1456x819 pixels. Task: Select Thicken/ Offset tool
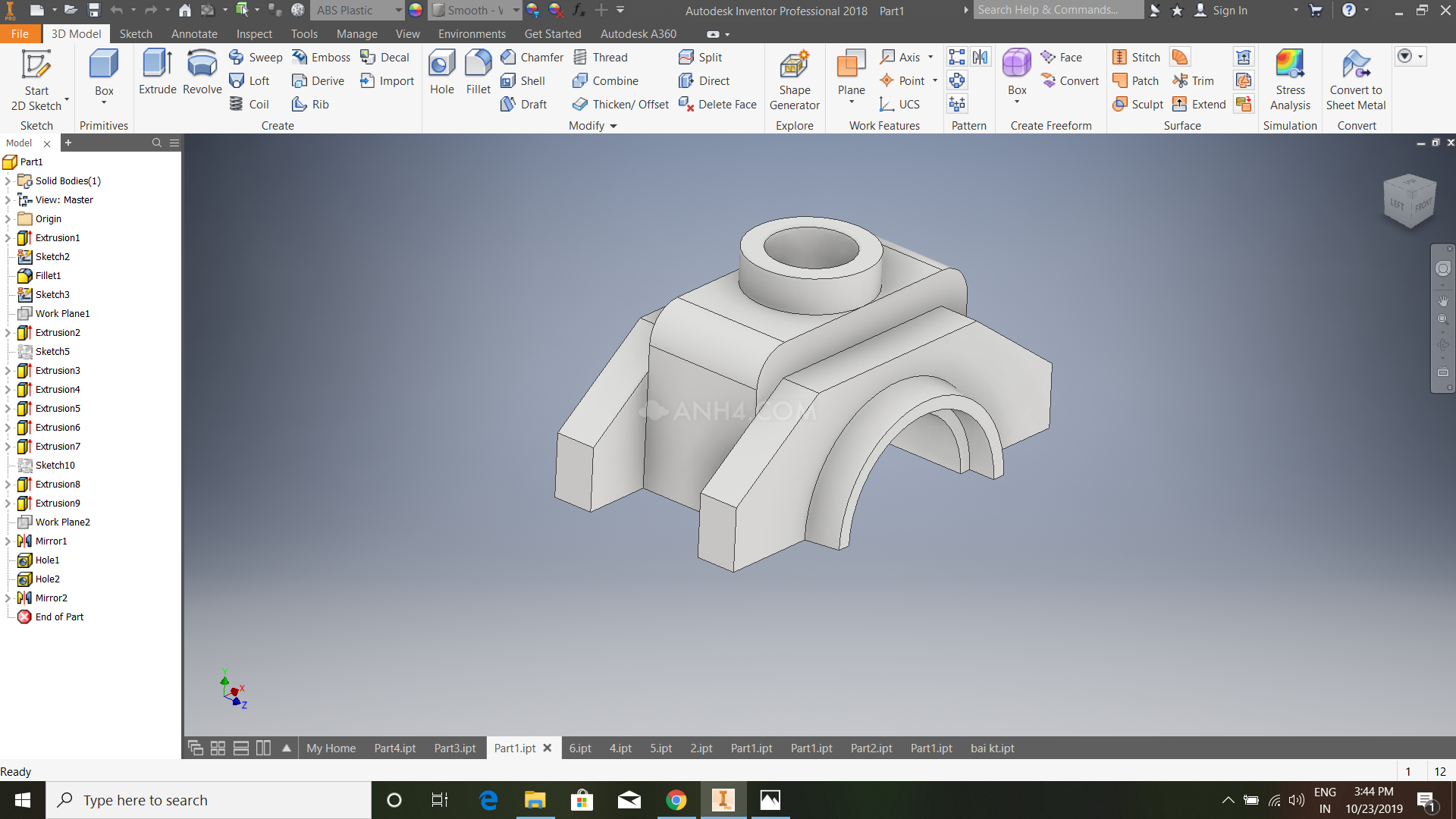pyautogui.click(x=621, y=105)
